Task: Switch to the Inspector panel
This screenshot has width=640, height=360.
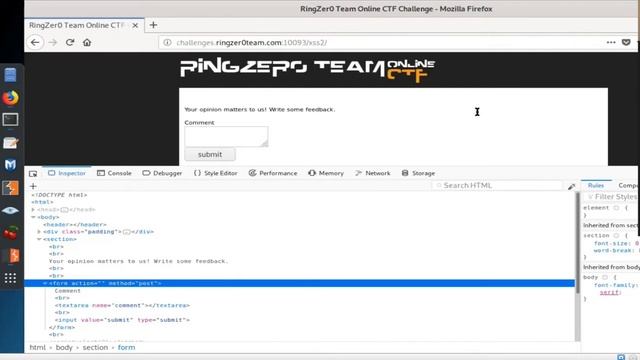Action: [x=67, y=173]
